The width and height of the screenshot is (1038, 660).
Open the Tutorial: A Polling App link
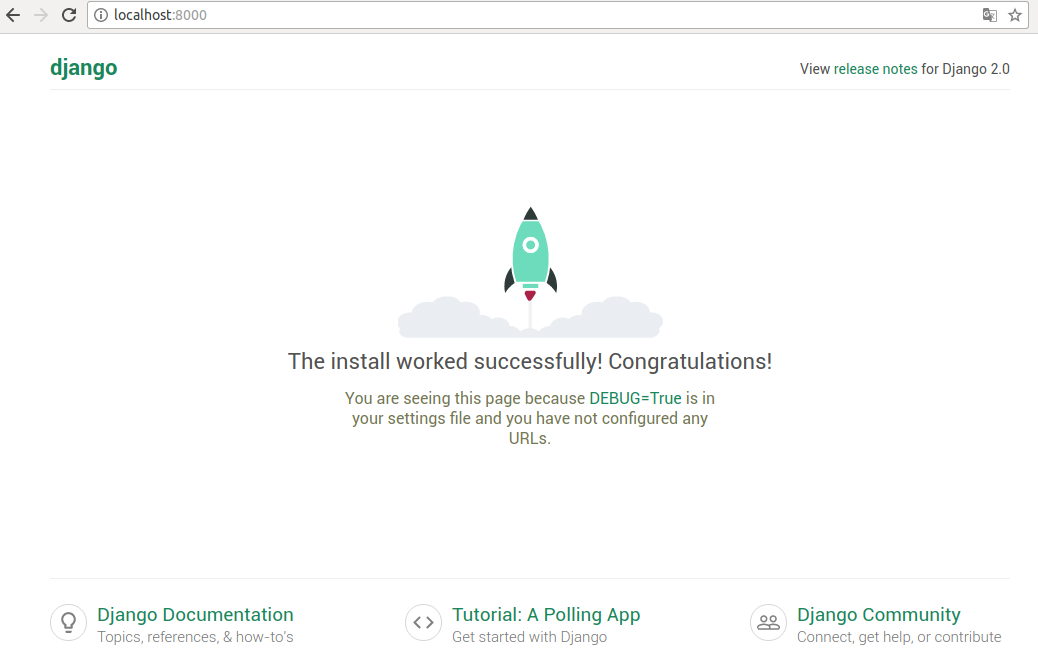(x=546, y=614)
